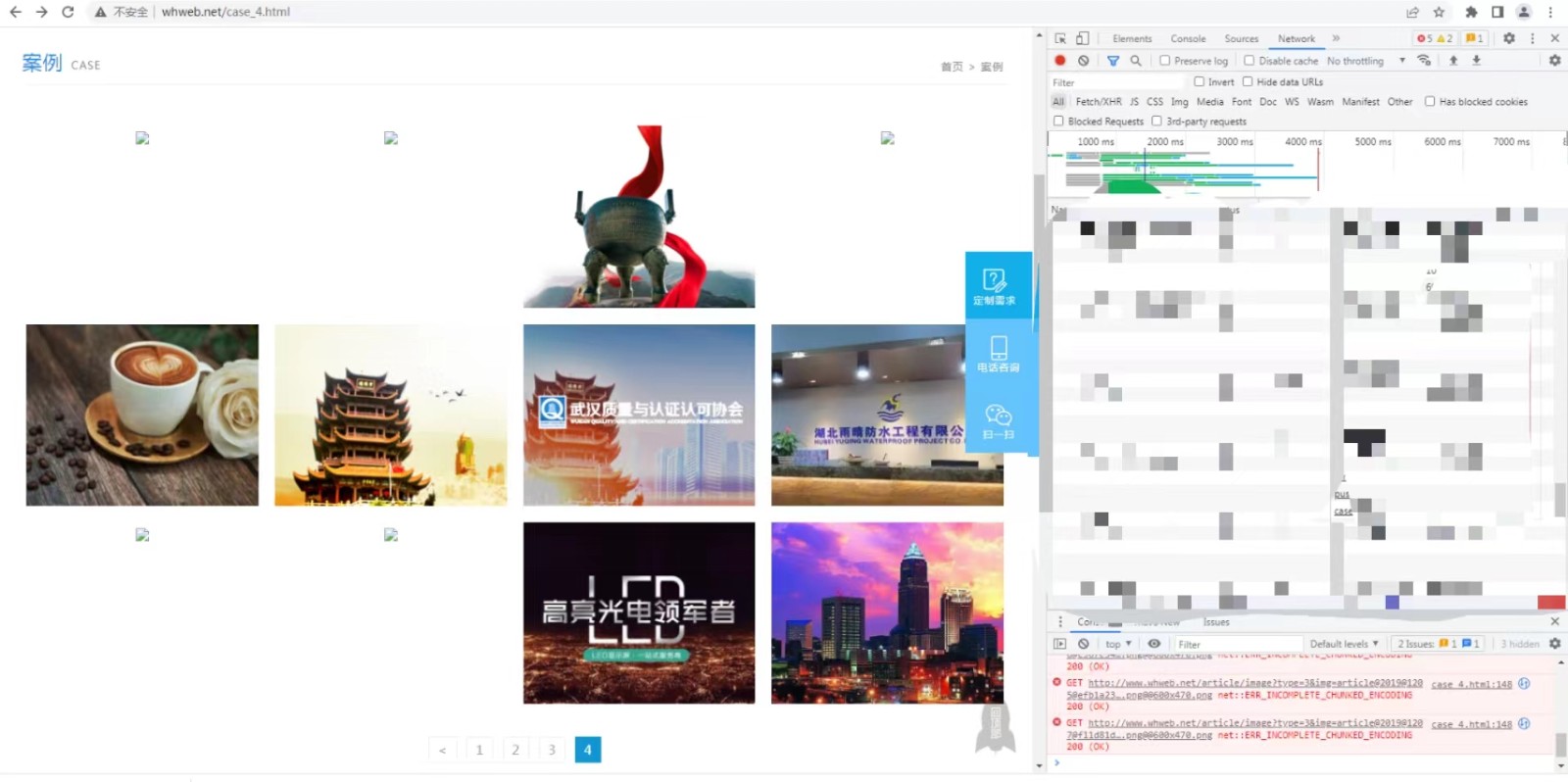Open the top JavaScript context selector
1568x782 pixels.
click(x=1118, y=644)
